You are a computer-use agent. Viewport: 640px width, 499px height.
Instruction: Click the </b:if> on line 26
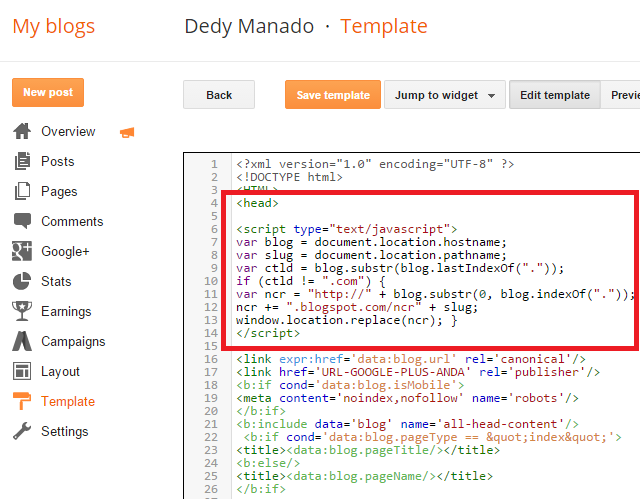[x=261, y=489]
